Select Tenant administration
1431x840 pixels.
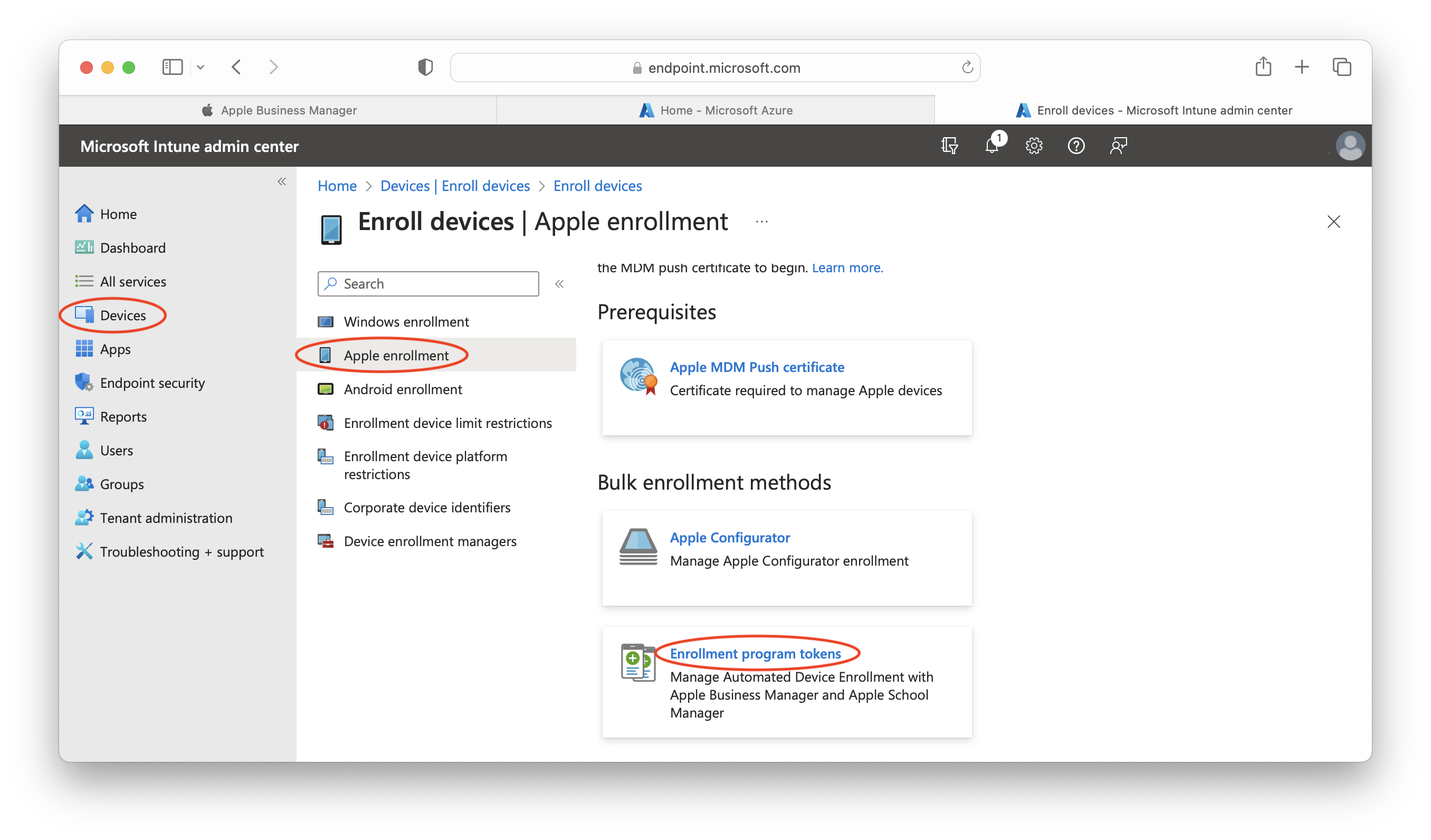(x=166, y=518)
